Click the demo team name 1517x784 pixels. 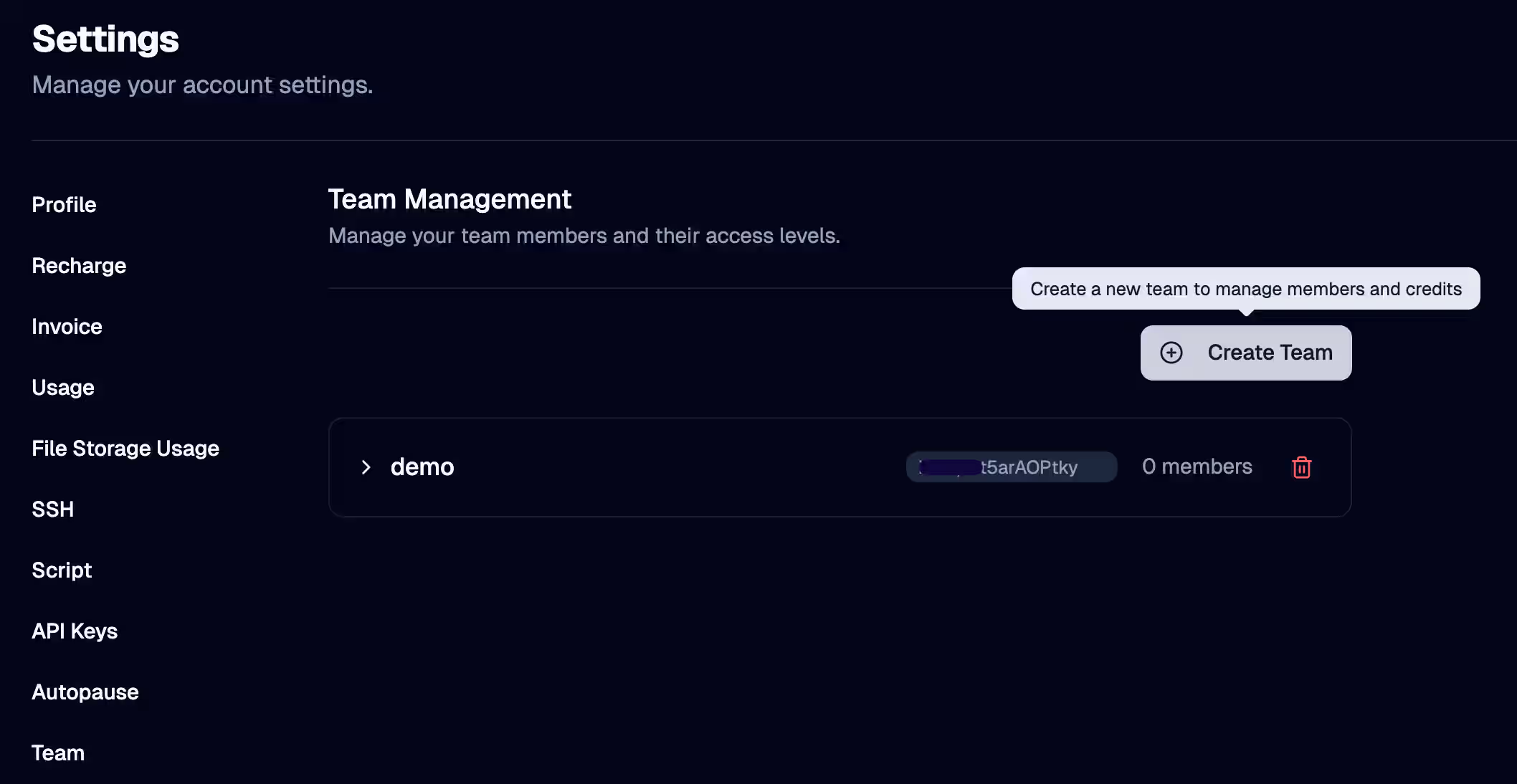pos(422,467)
